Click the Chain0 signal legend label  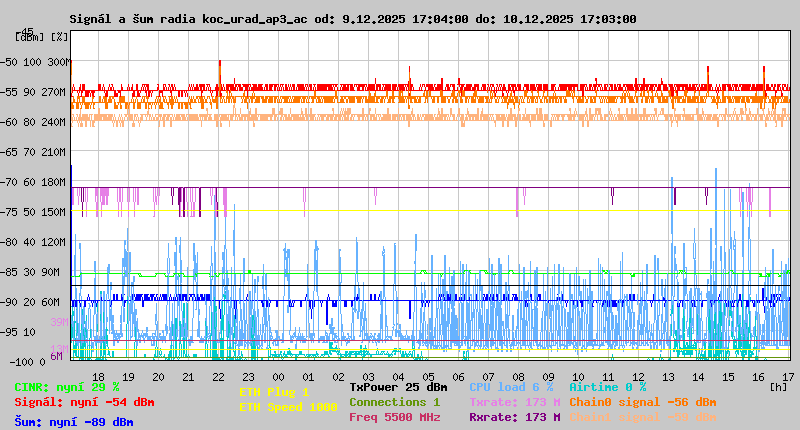(643, 402)
